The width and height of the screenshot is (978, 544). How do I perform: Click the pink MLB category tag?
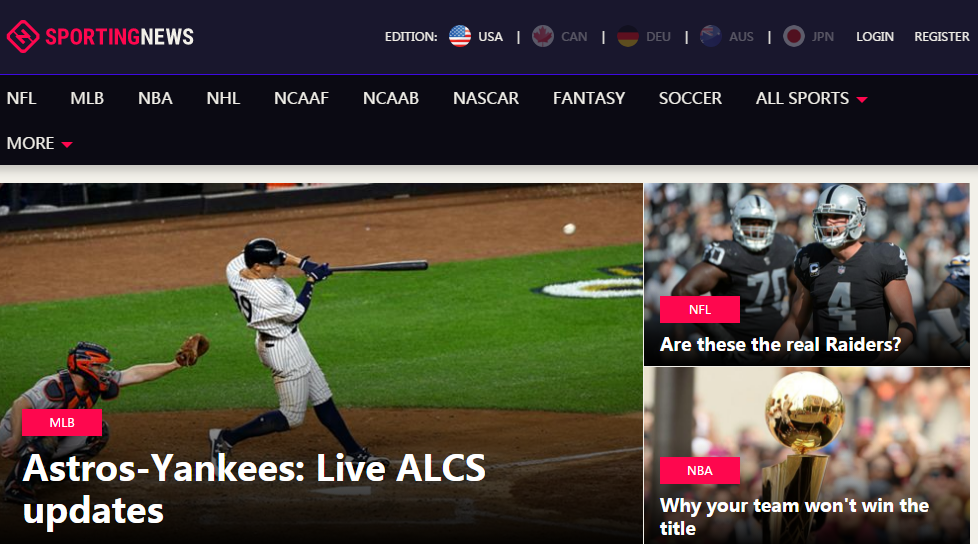coord(62,422)
